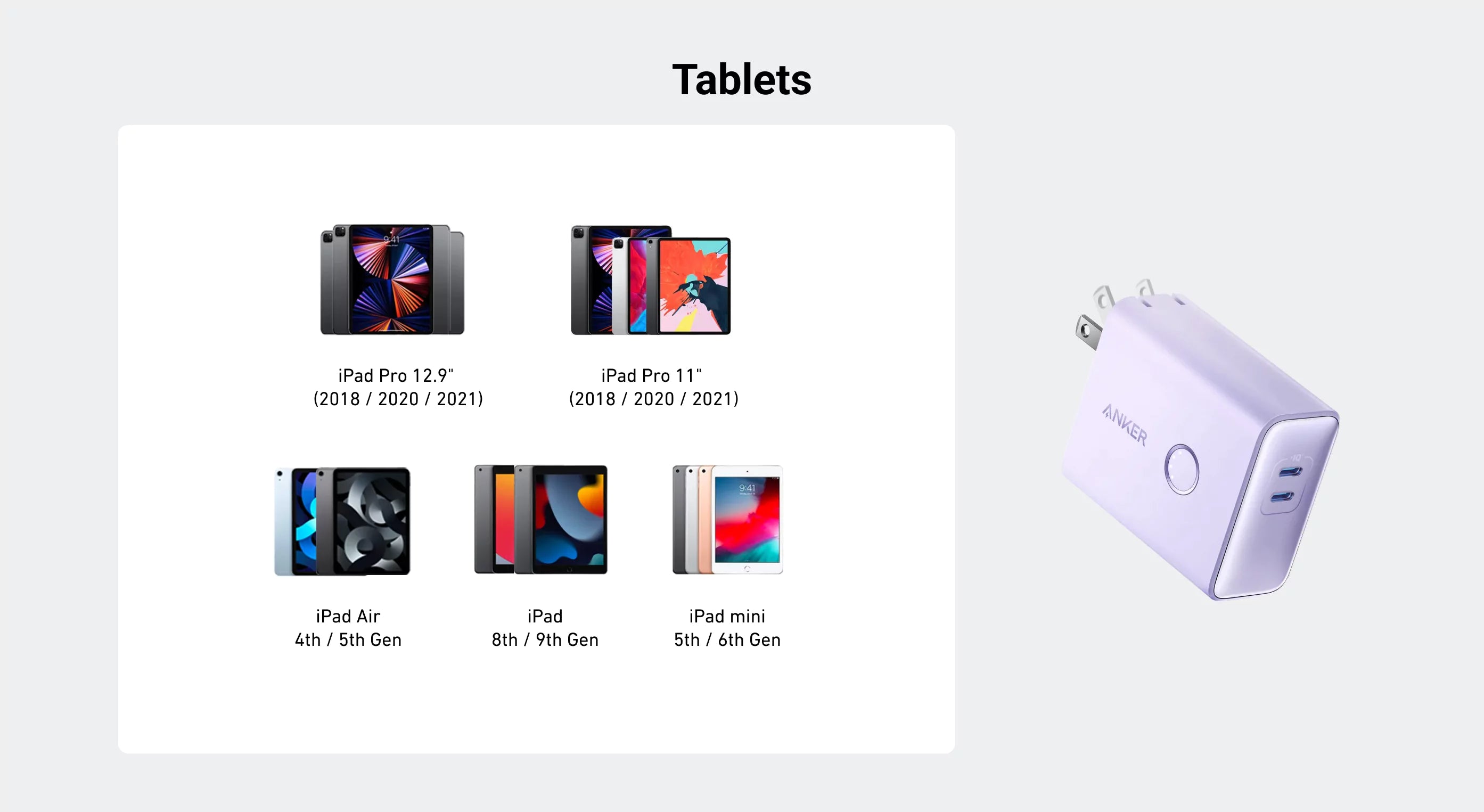
Task: Select the iPad Air tablets image
Action: click(x=342, y=521)
